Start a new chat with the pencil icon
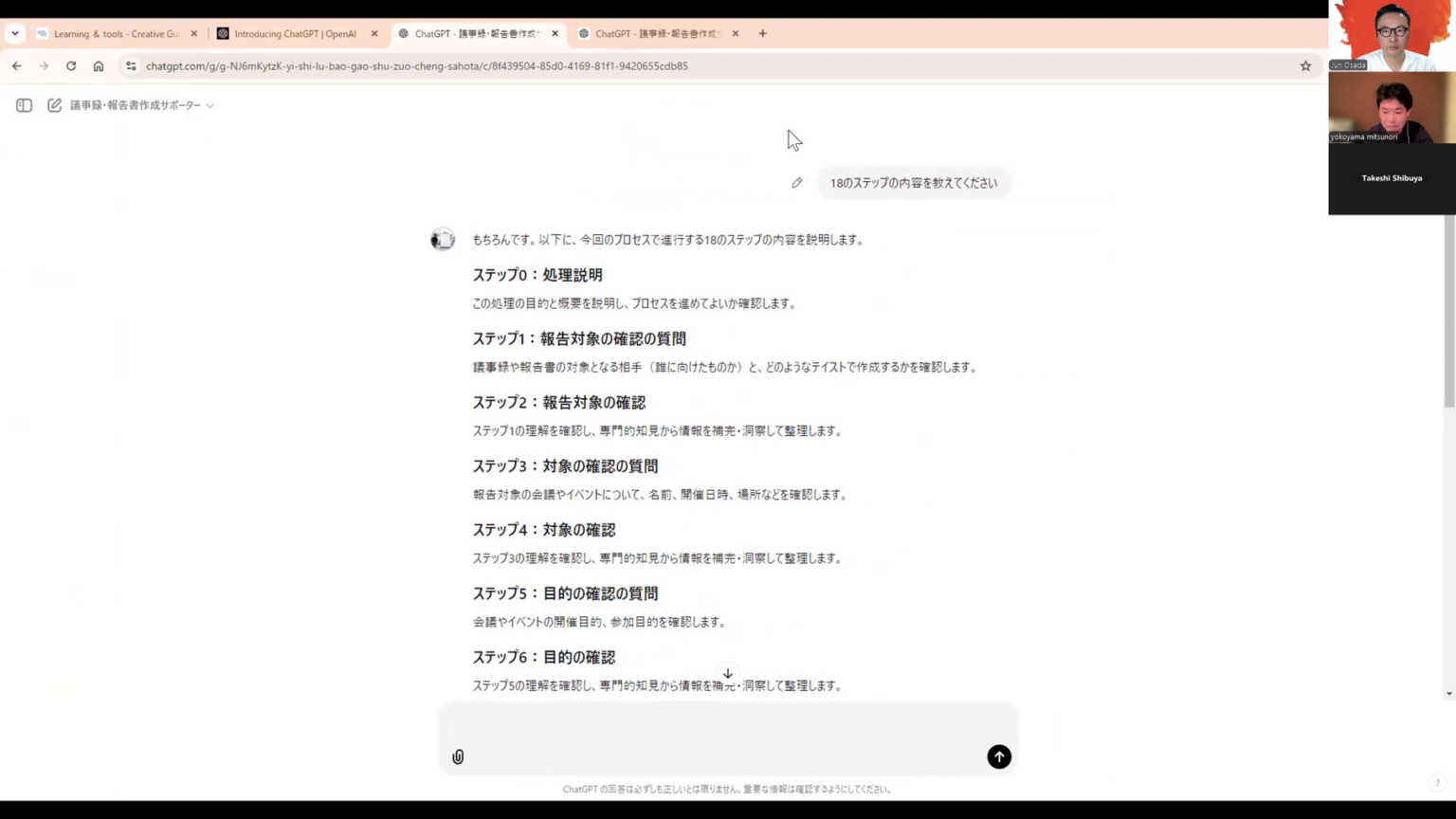The height and width of the screenshot is (819, 1456). tap(54, 105)
